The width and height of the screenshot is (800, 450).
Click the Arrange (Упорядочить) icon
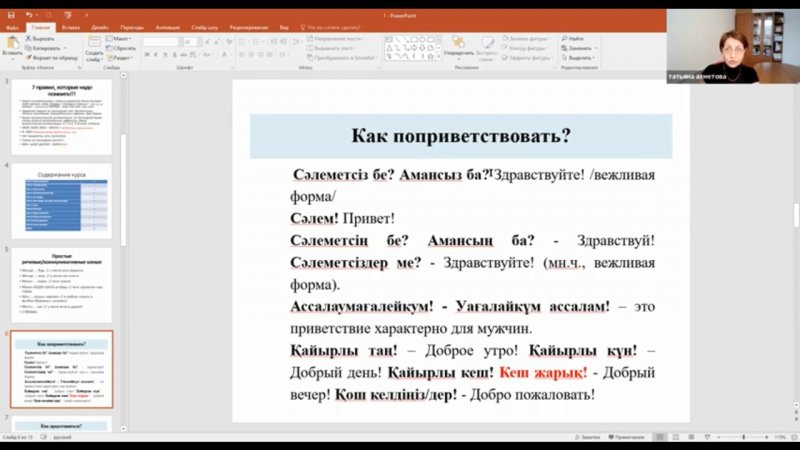(458, 42)
